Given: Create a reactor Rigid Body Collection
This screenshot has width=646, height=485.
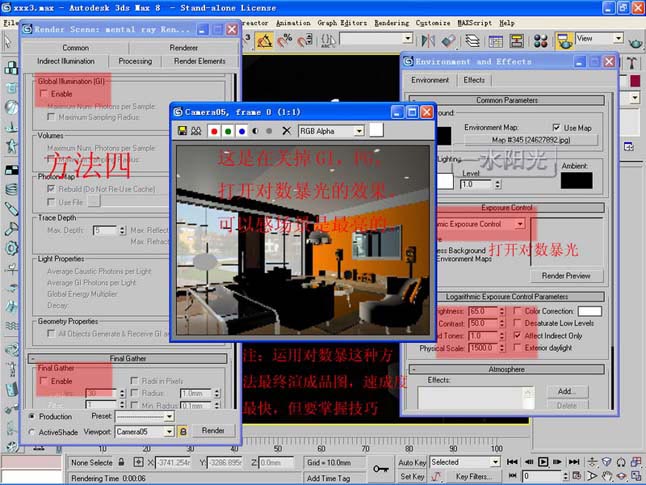Looking at the screenshot, I should coord(11,68).
